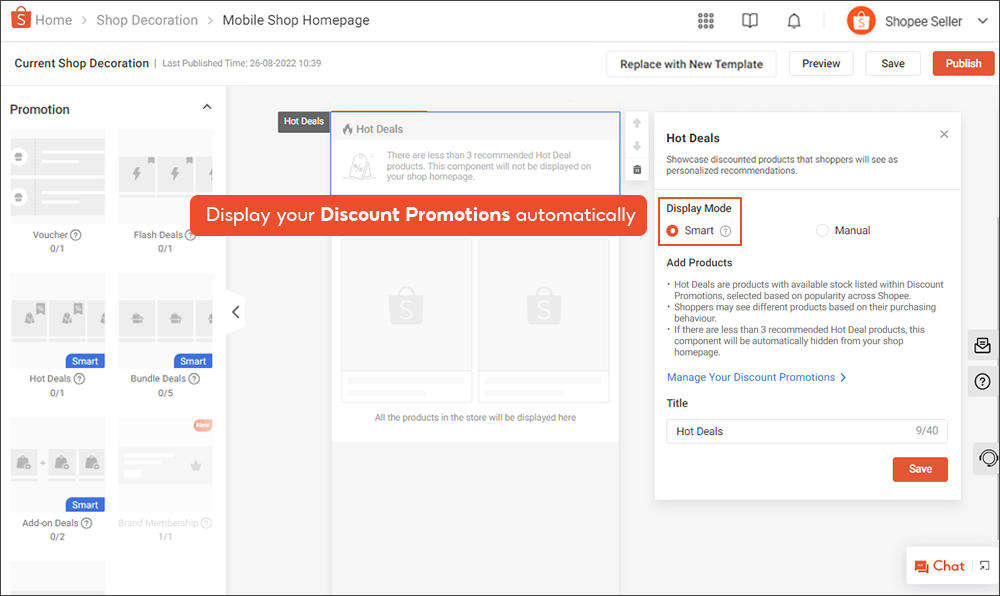Click the Shopee logo icon
The height and width of the screenshot is (596, 1000).
click(x=18, y=20)
